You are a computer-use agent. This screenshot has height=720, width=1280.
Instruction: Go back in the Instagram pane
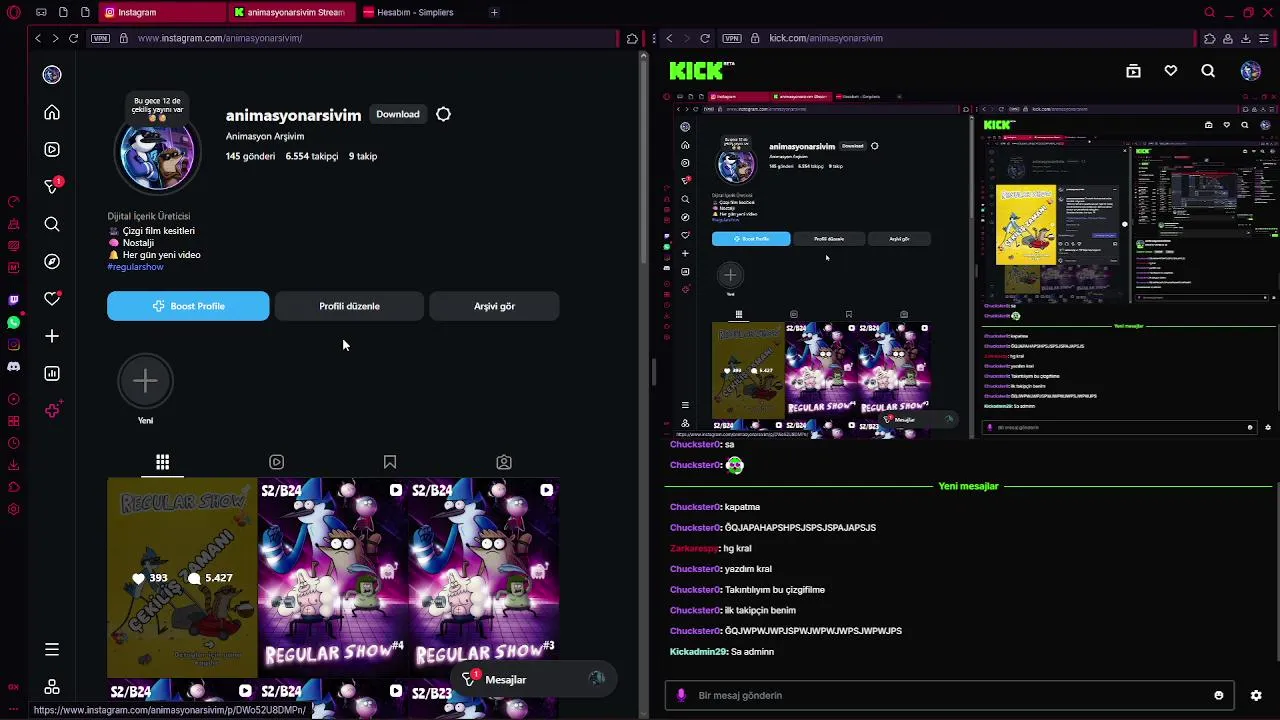[x=37, y=38]
